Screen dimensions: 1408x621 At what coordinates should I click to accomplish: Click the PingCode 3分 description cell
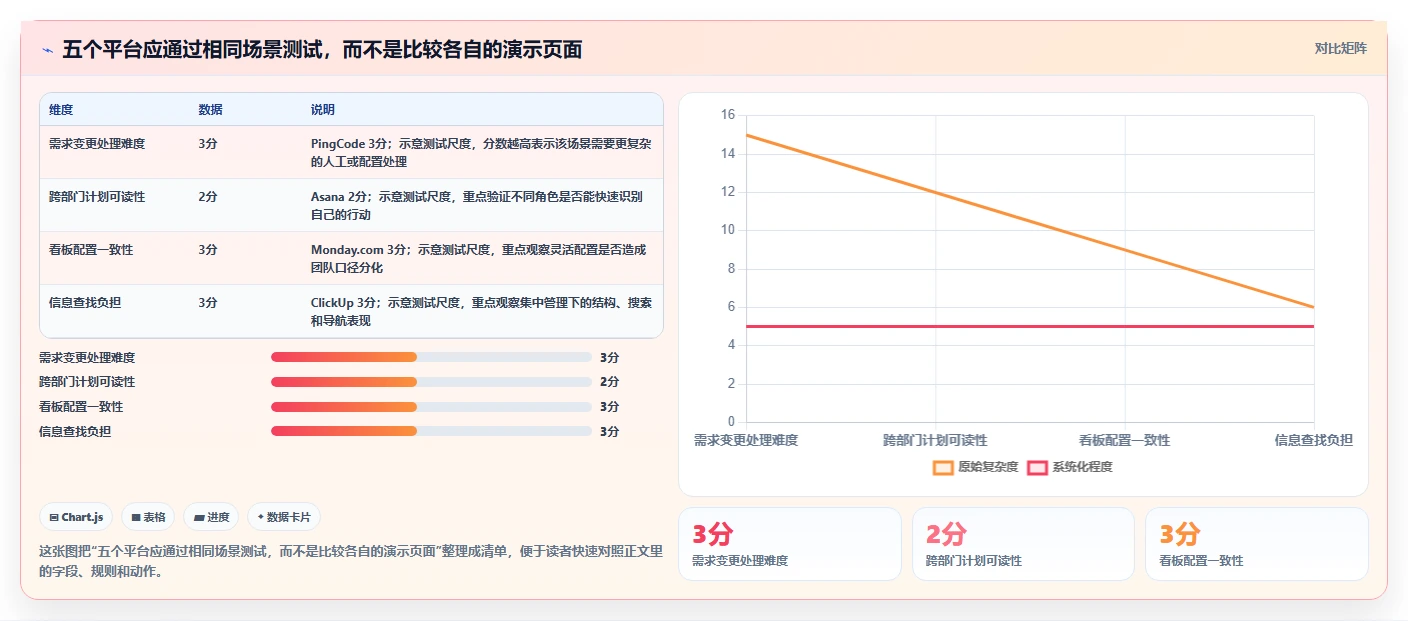pos(481,152)
